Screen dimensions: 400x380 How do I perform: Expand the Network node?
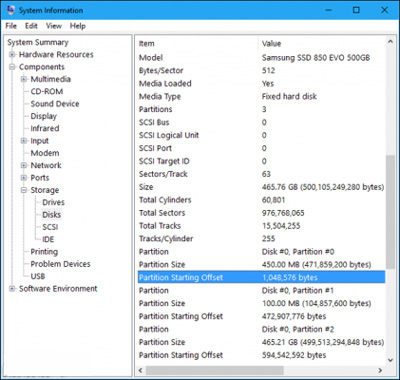click(24, 165)
